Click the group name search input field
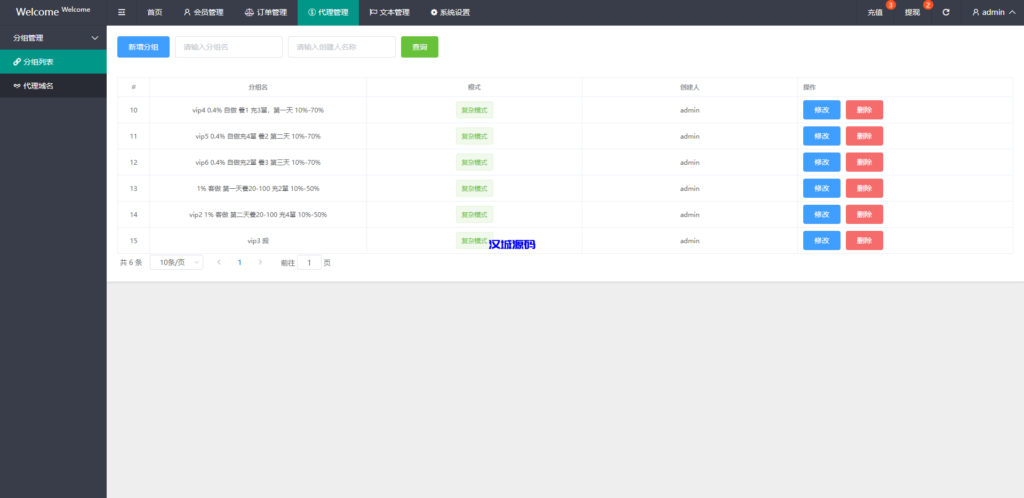The height and width of the screenshot is (498, 1024). 228,47
